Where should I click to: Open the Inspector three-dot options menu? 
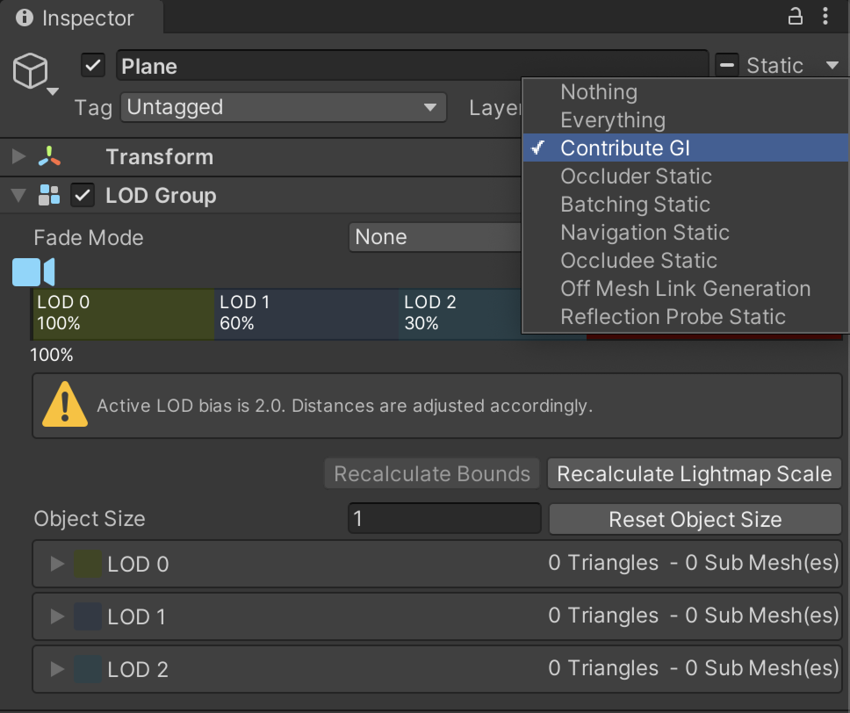coord(825,17)
